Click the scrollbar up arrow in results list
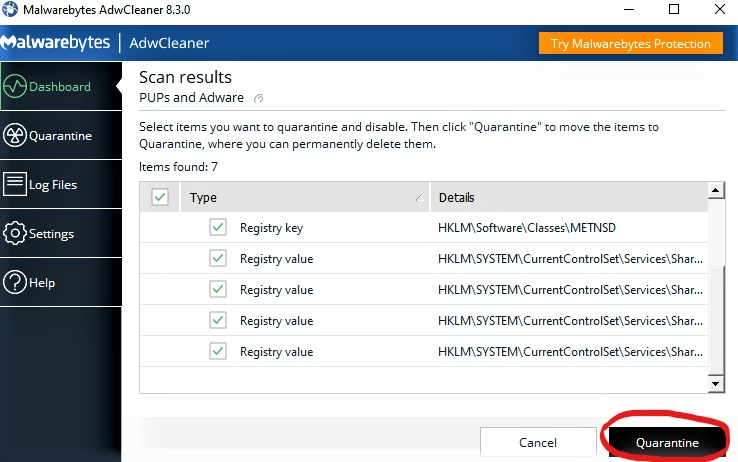Screen dimensions: 738x462 pos(715,191)
